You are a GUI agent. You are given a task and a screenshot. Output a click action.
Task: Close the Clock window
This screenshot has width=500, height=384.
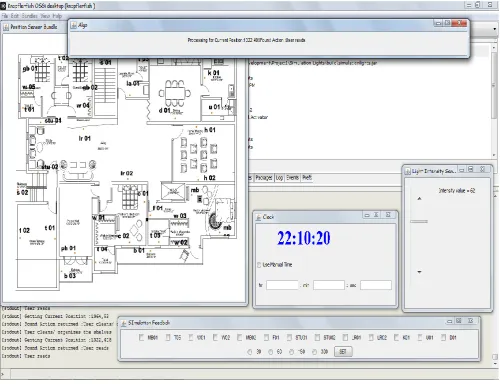388,215
